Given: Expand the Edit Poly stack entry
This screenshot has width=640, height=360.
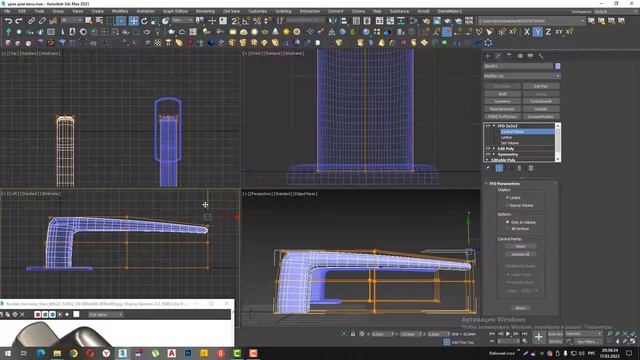Looking at the screenshot, I should [494, 149].
